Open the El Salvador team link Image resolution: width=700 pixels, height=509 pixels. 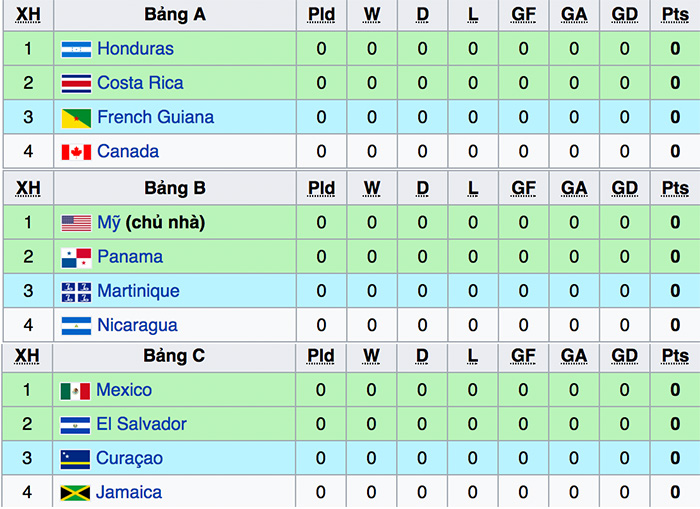(141, 424)
